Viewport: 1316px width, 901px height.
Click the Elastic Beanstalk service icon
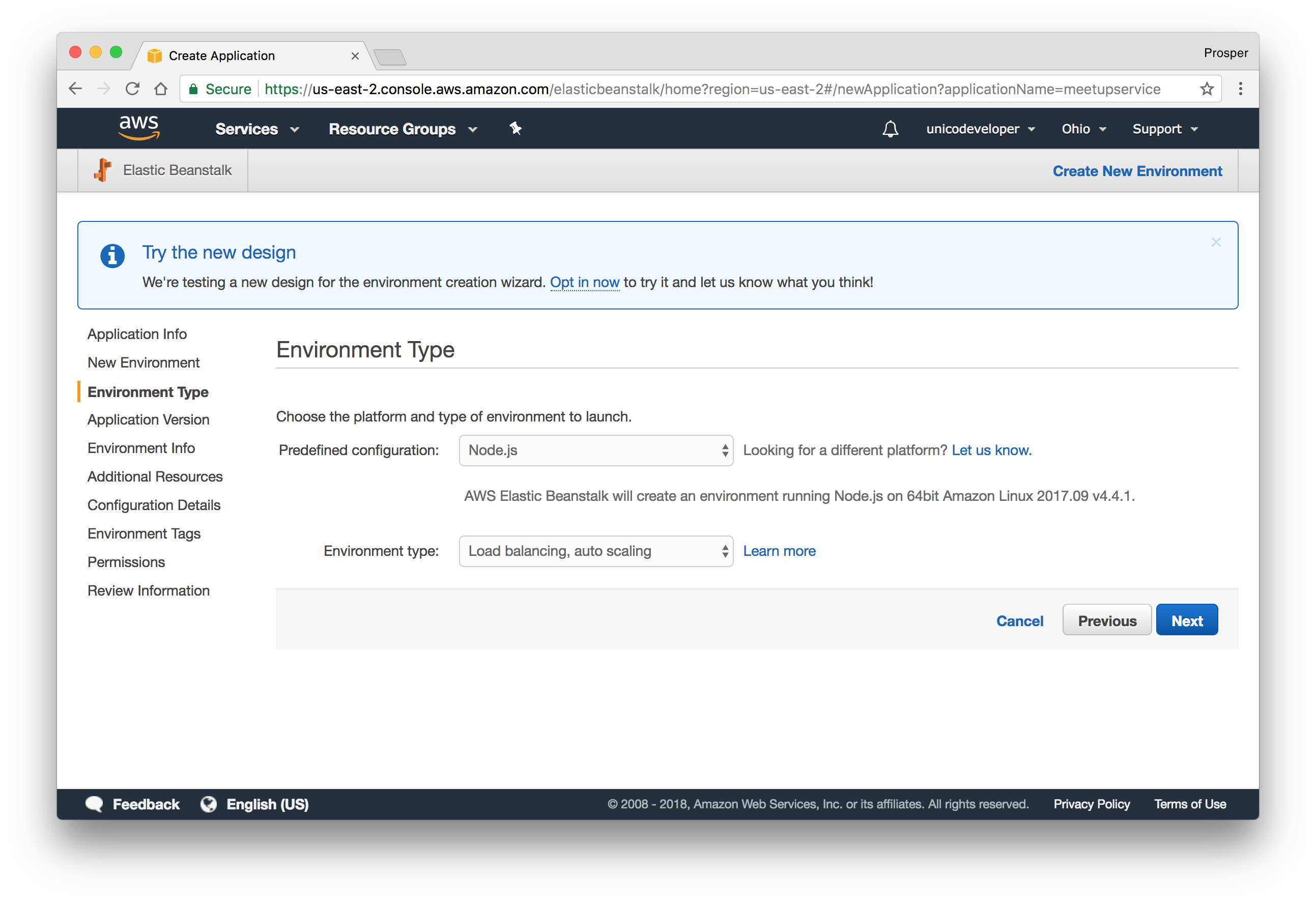click(103, 170)
